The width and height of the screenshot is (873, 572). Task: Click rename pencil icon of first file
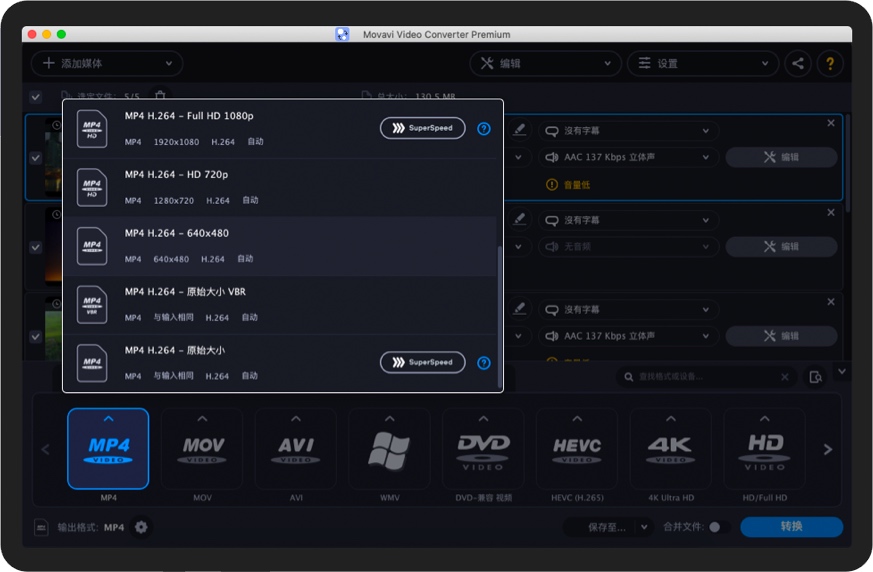coord(519,129)
